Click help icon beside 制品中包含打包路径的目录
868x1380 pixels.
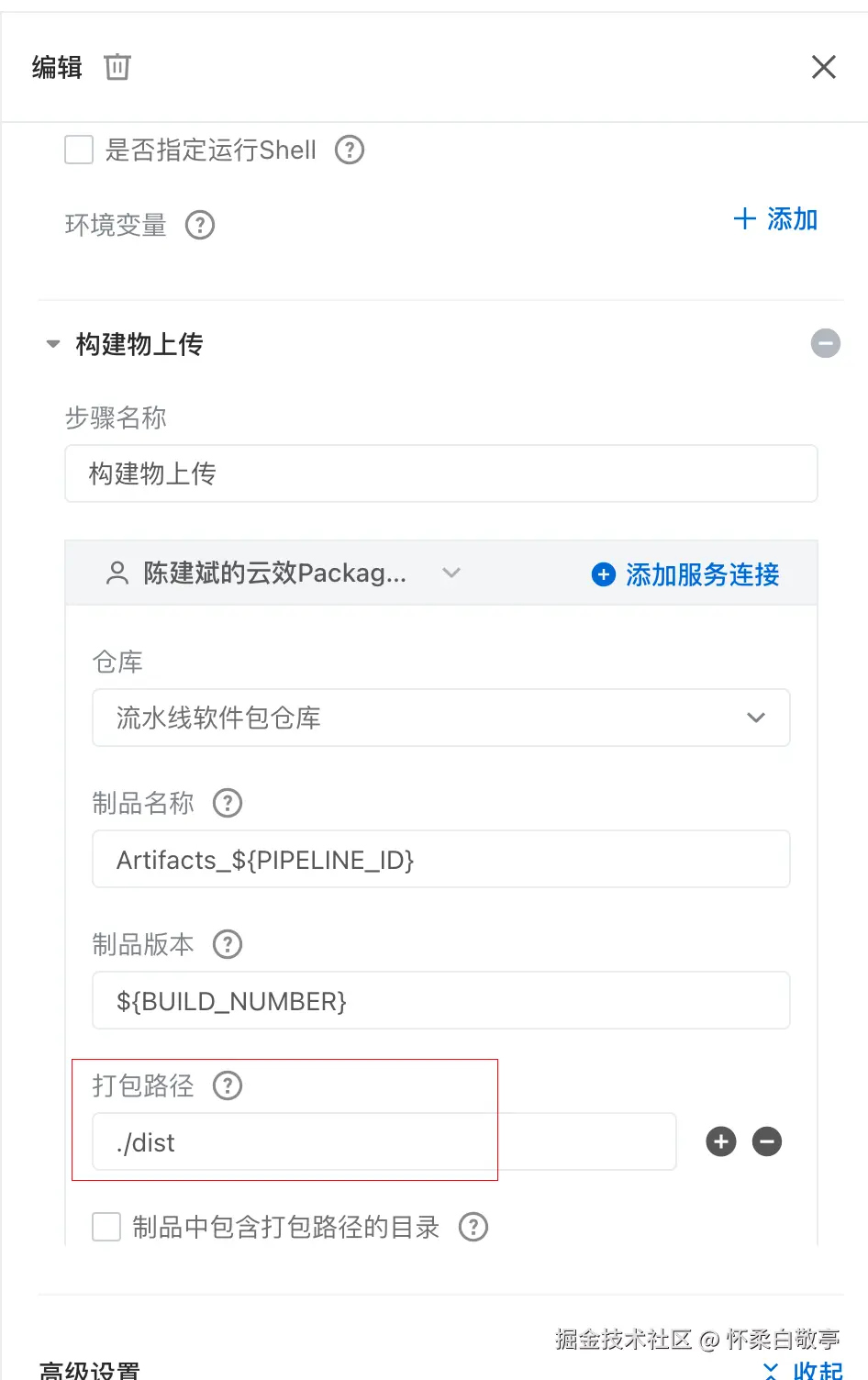coord(473,1227)
